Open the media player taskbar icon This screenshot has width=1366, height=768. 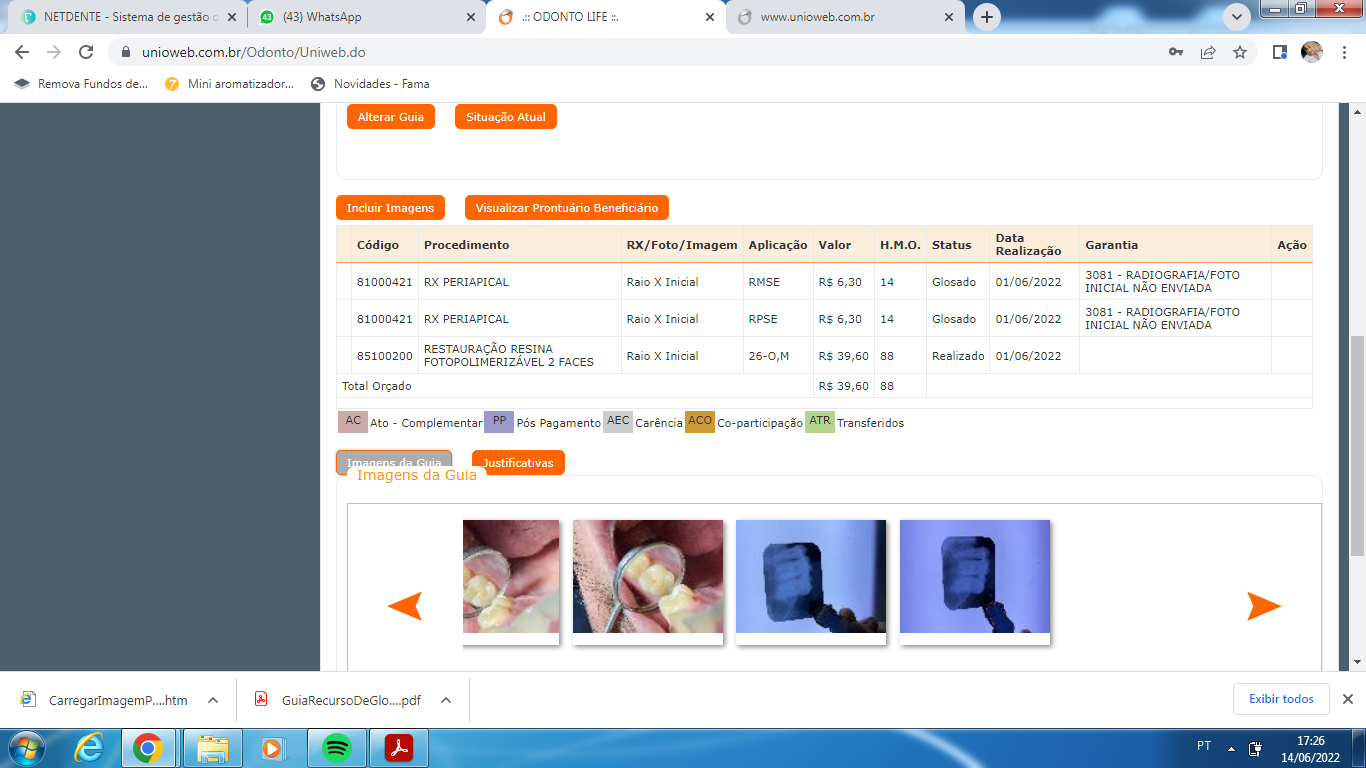click(x=272, y=748)
